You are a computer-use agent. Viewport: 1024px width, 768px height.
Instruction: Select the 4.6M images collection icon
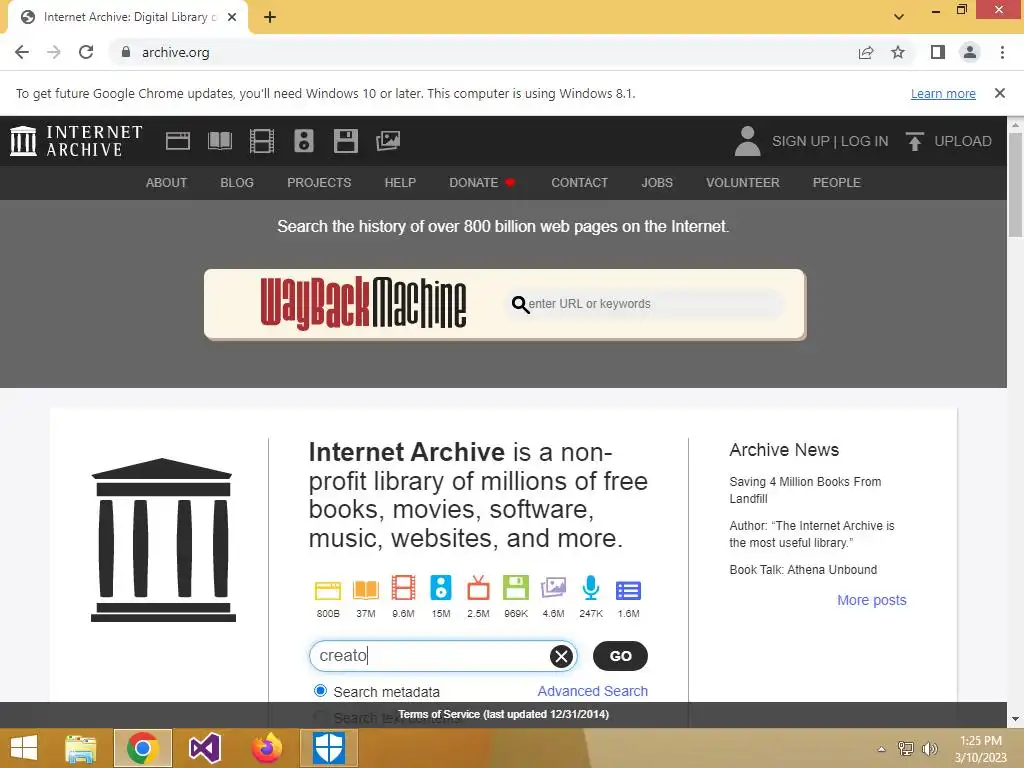pyautogui.click(x=553, y=588)
